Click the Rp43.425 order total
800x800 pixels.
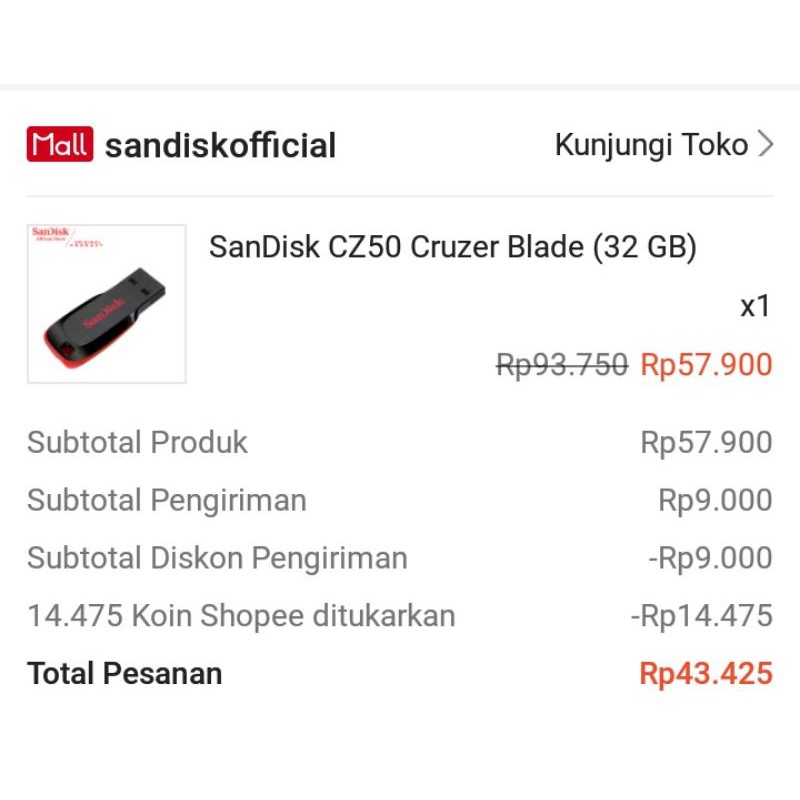pyautogui.click(x=706, y=674)
